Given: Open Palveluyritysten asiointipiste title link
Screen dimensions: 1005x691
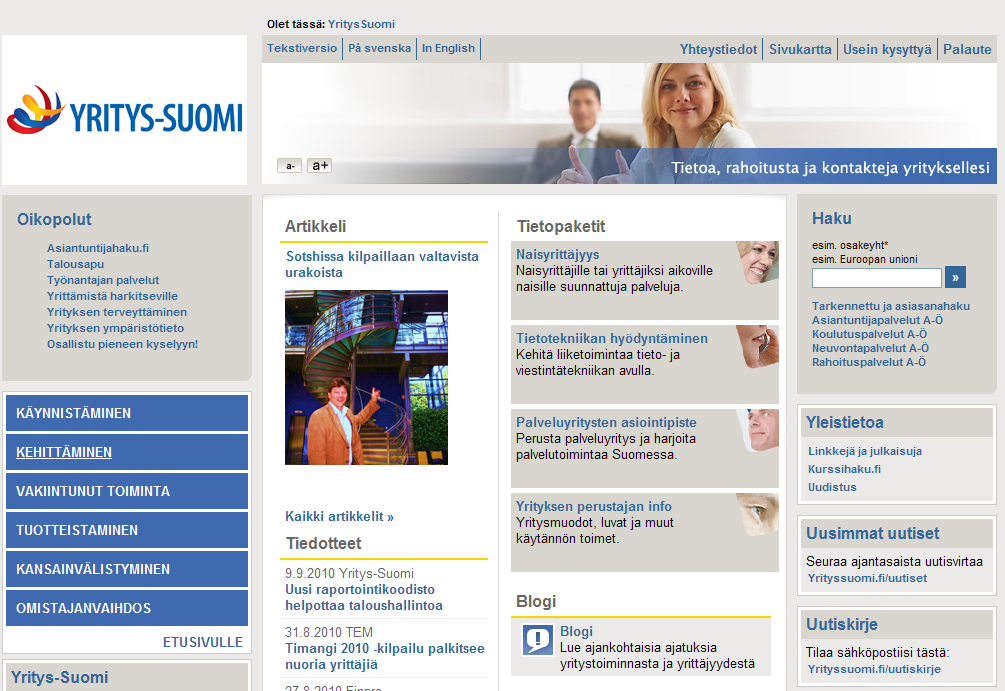Looking at the screenshot, I should [606, 422].
